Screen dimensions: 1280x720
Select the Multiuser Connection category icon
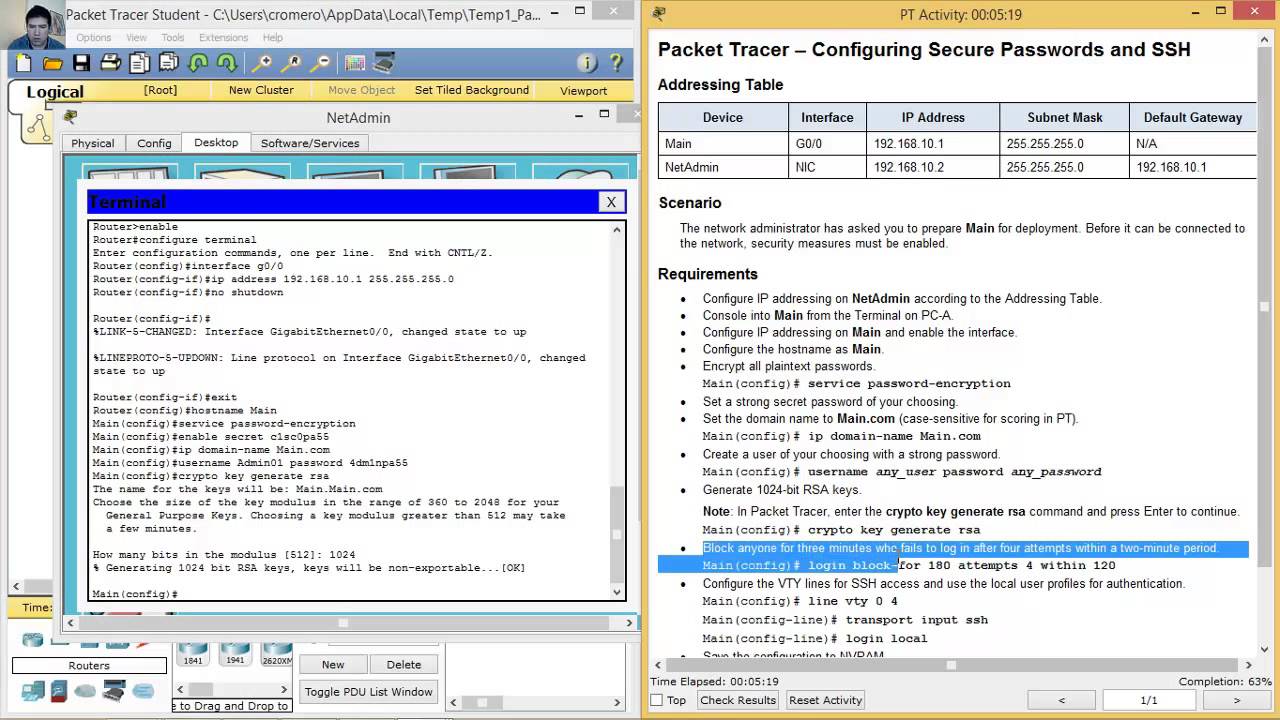tap(143, 691)
